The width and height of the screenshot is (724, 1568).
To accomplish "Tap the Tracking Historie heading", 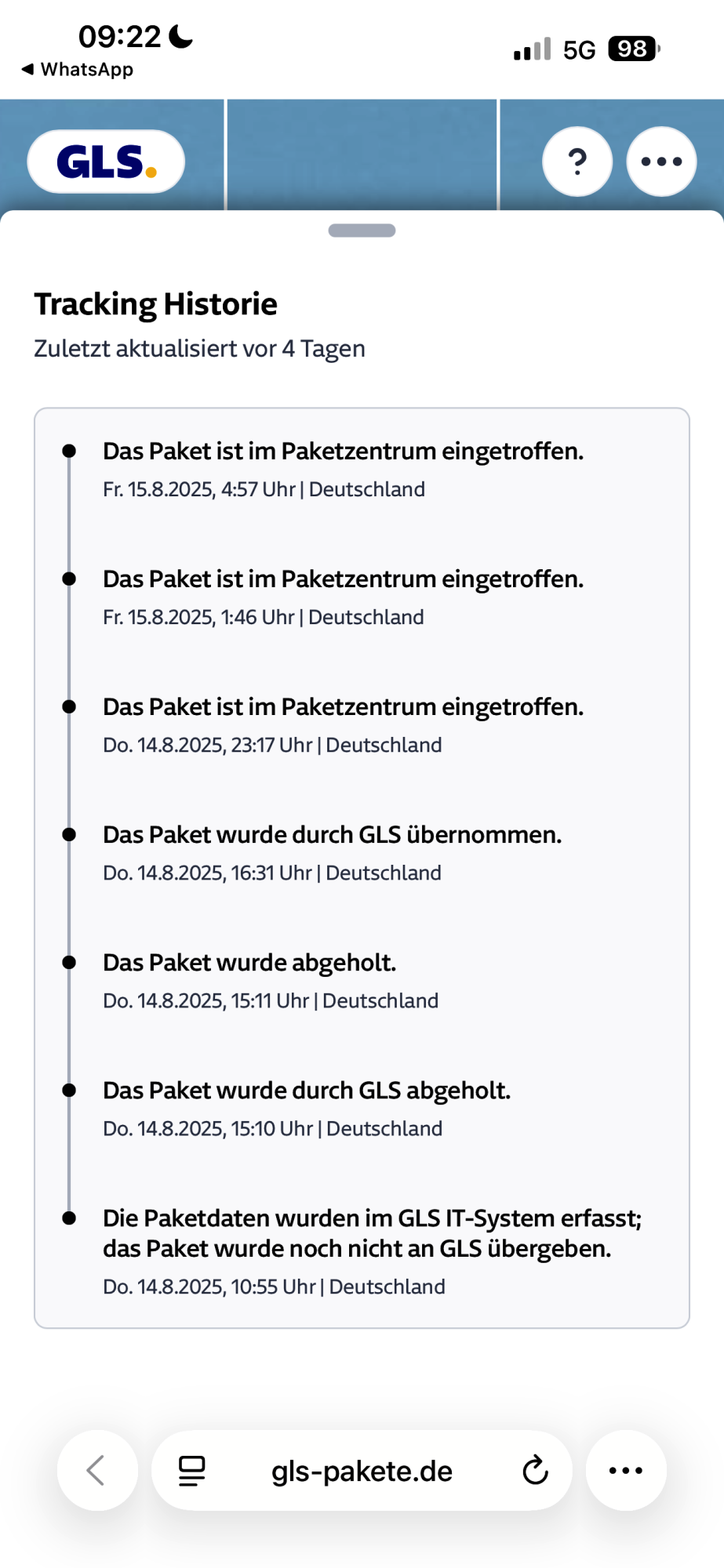I will point(155,304).
